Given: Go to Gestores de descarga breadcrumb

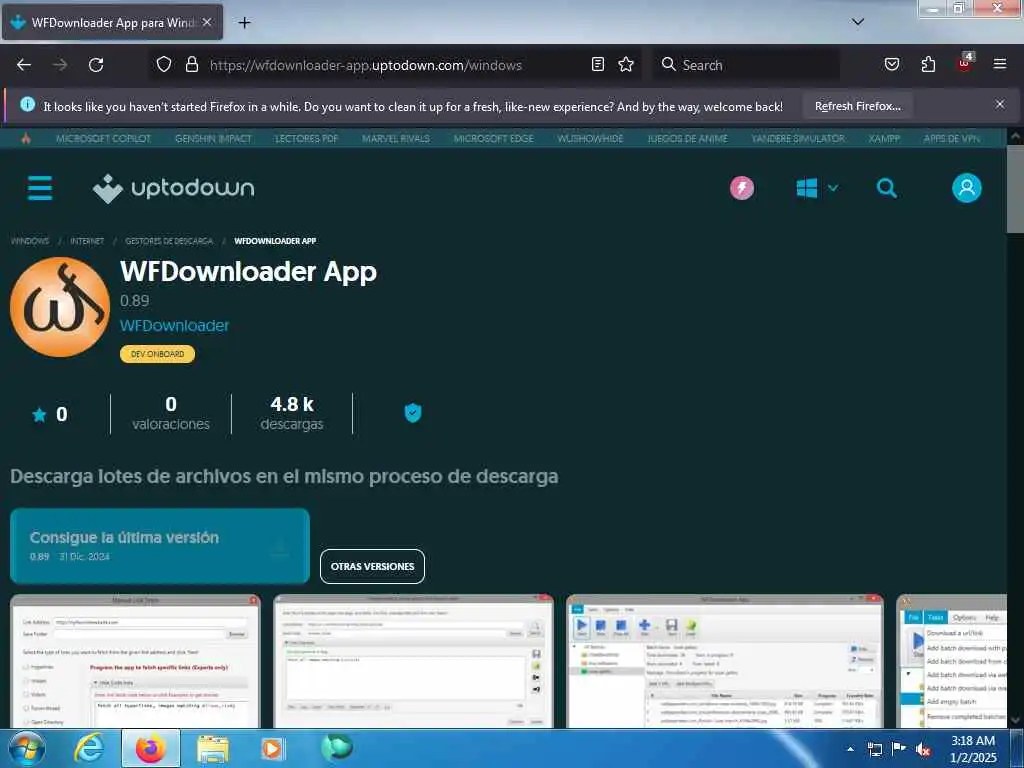Looking at the screenshot, I should (x=169, y=241).
